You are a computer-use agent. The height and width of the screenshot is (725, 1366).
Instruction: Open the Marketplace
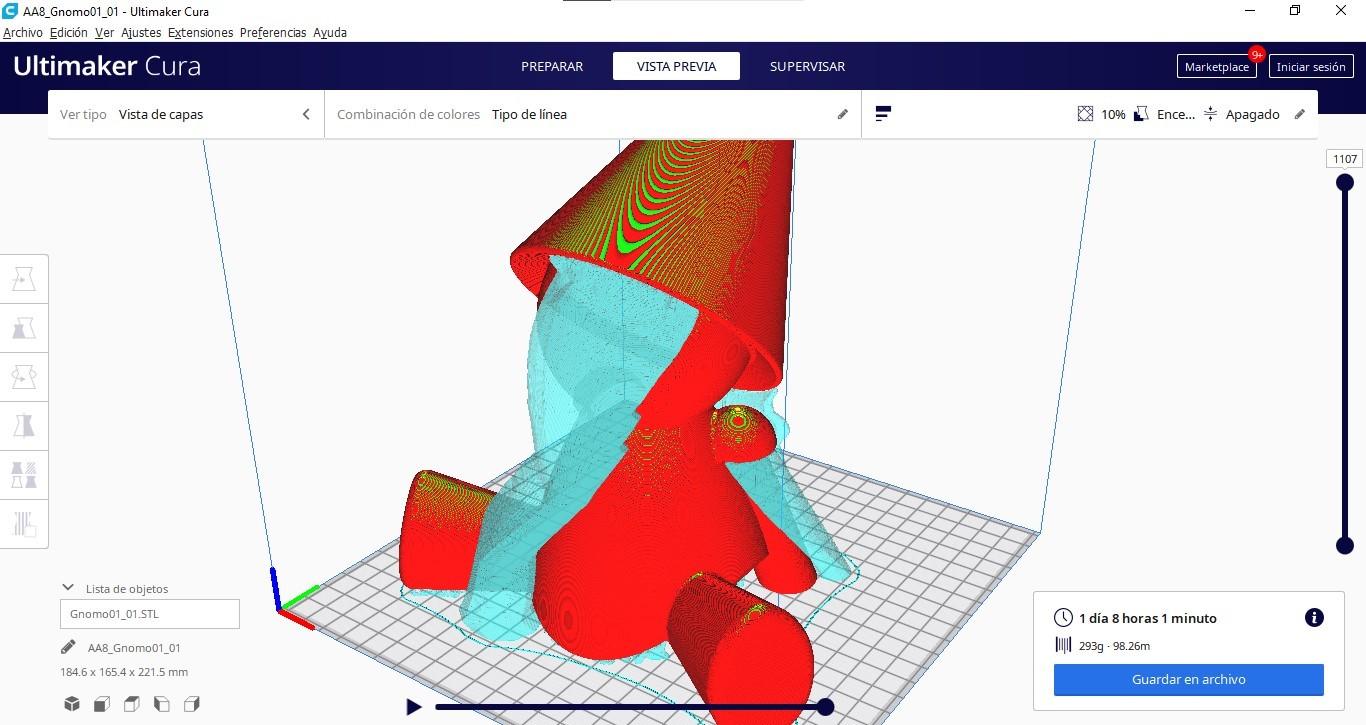[1217, 66]
